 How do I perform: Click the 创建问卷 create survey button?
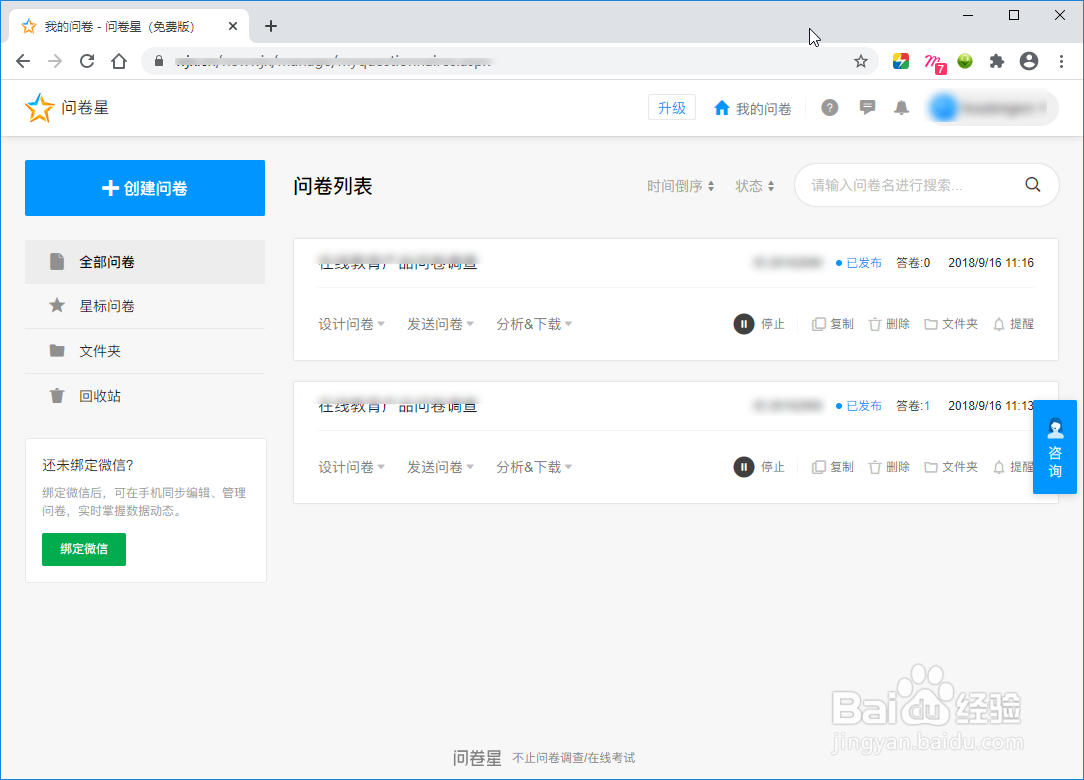coord(144,187)
